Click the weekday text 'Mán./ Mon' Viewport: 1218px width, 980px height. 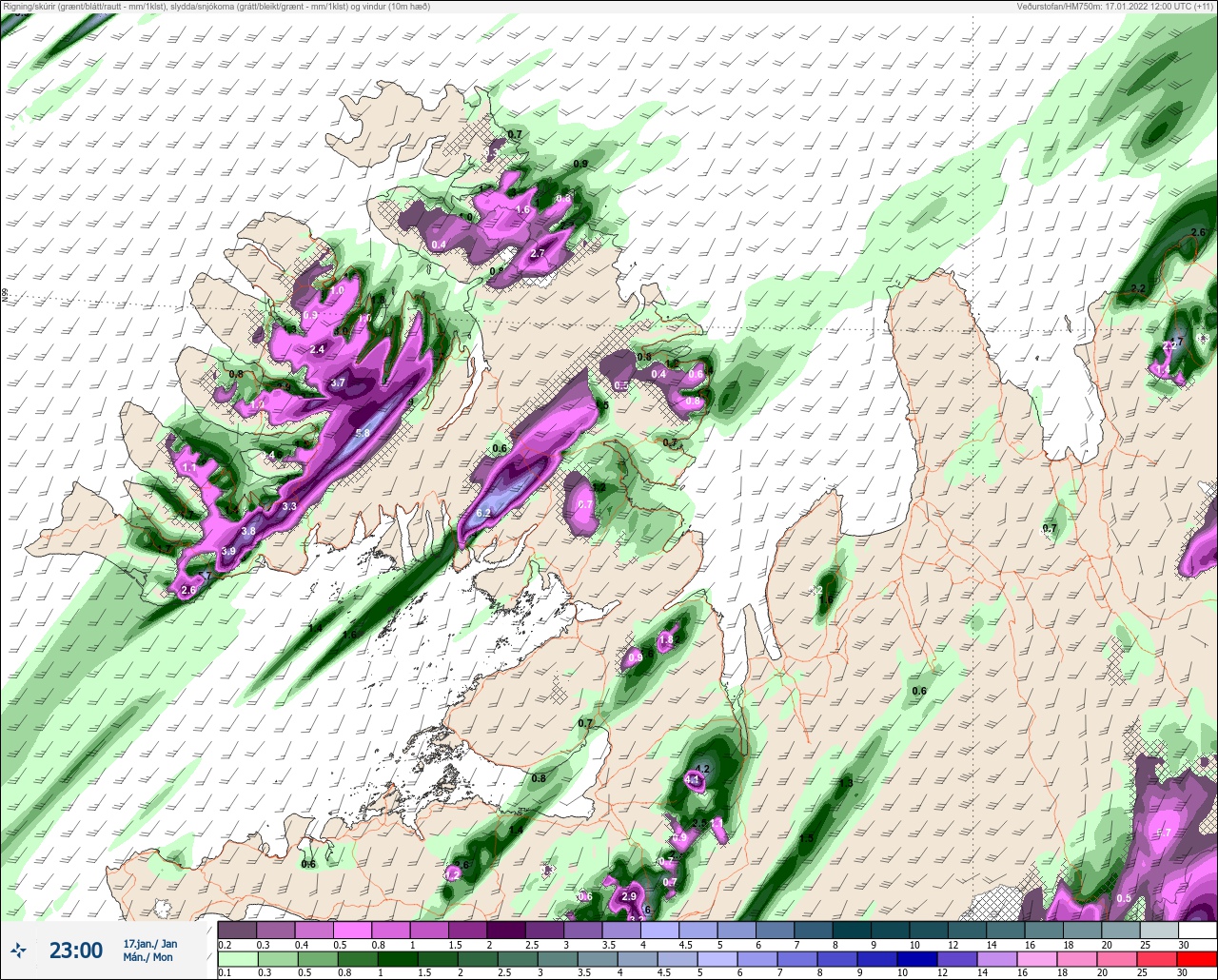[x=148, y=957]
